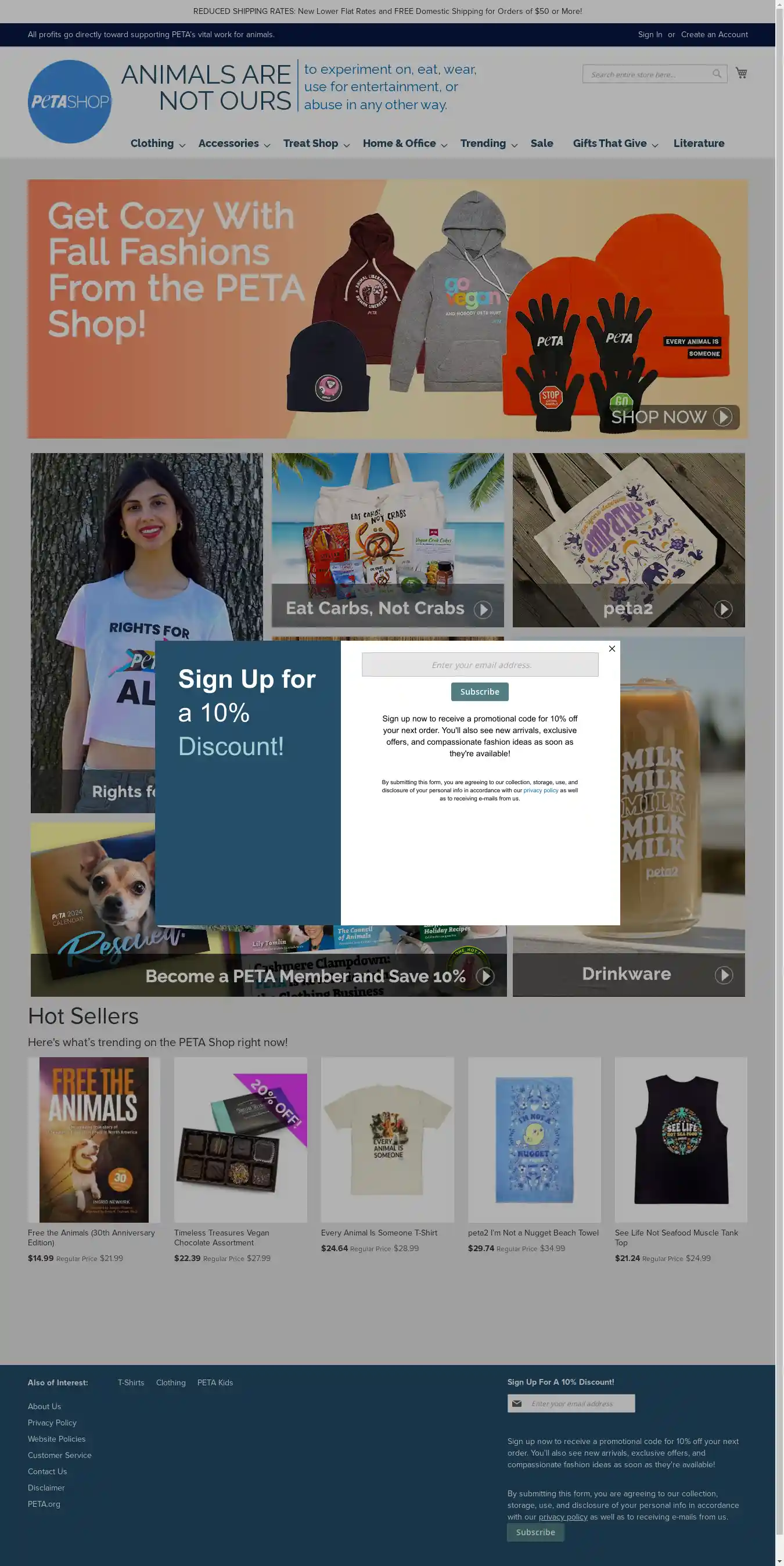Viewport: 784px width, 1566px height.
Task: Click the page vertical scrollbar
Action: [780, 783]
